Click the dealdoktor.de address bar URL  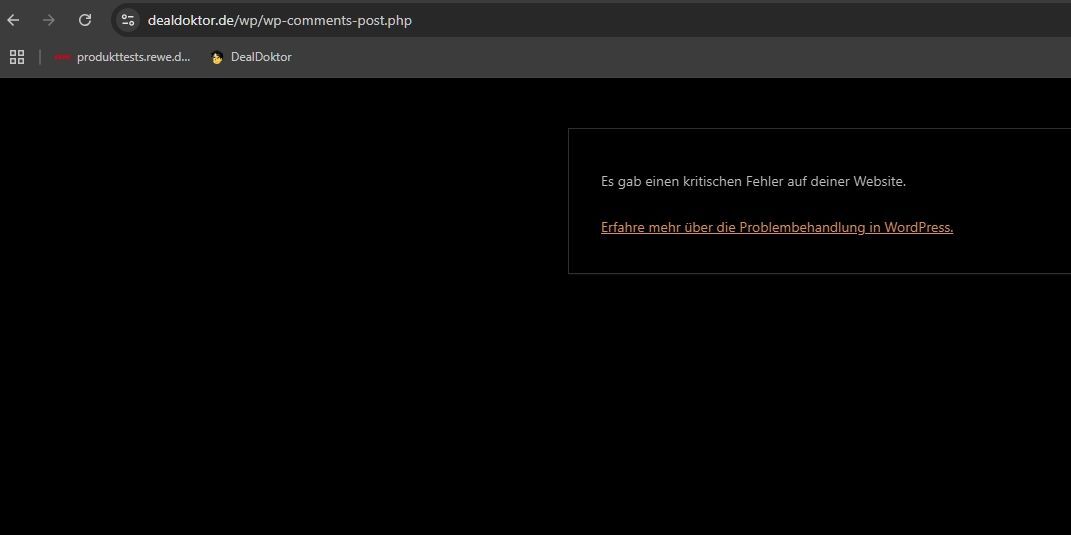point(280,20)
